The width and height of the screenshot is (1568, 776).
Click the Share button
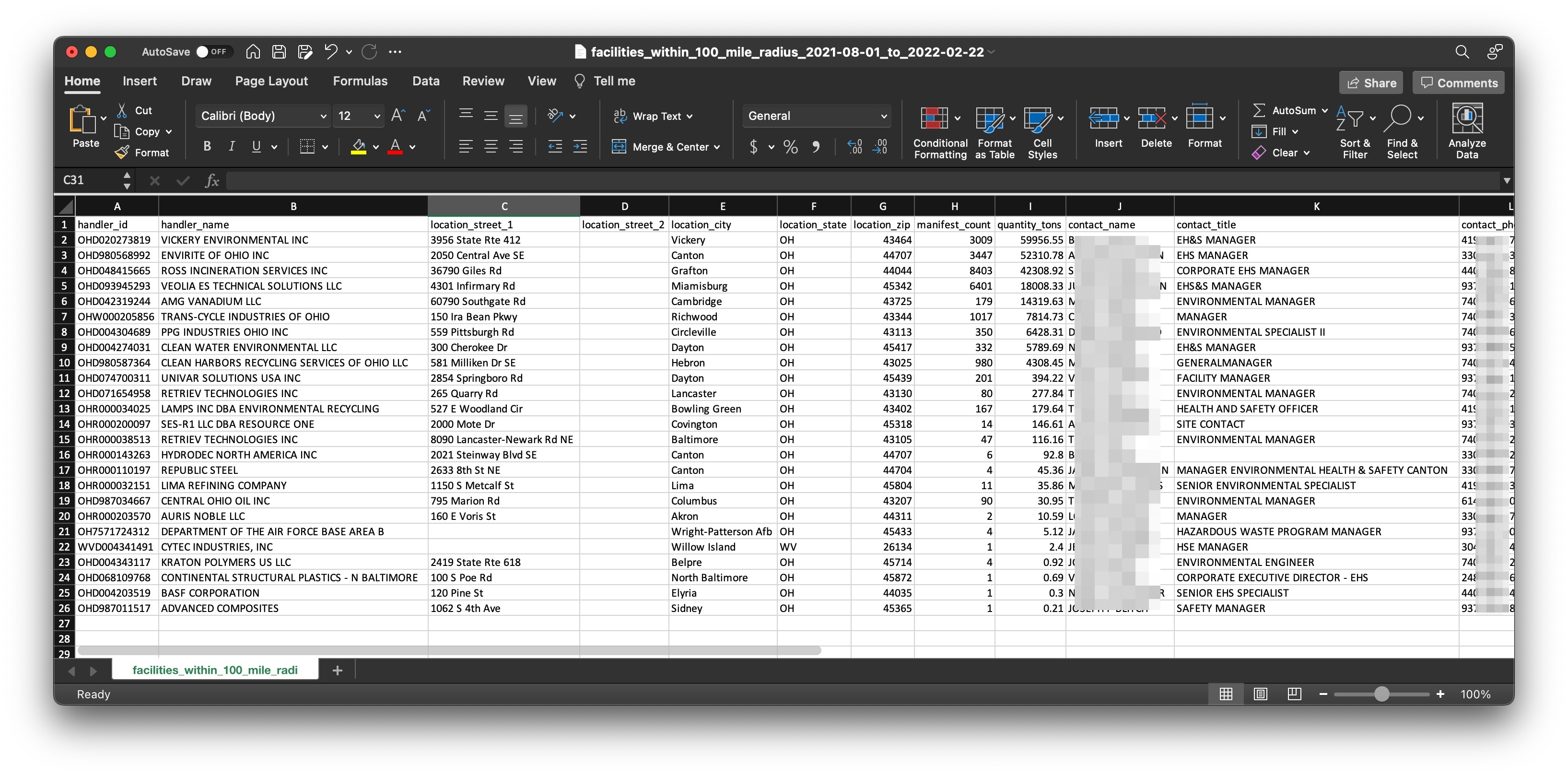tap(1371, 83)
